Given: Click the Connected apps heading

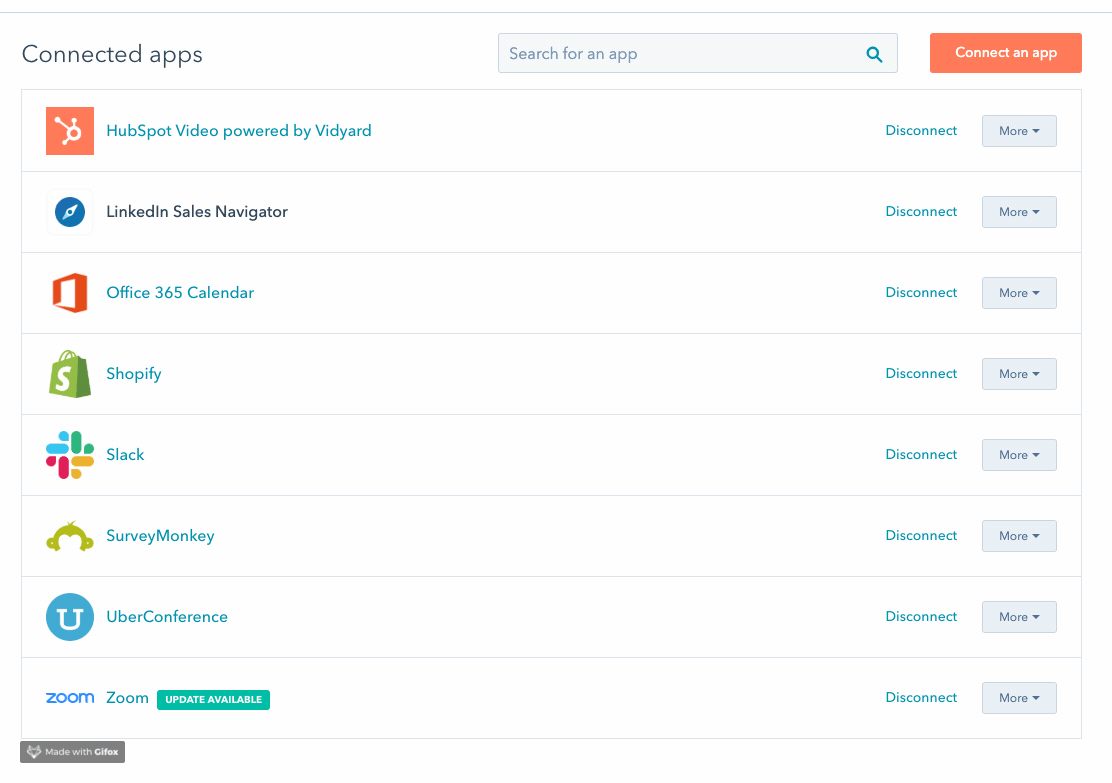Looking at the screenshot, I should [112, 55].
